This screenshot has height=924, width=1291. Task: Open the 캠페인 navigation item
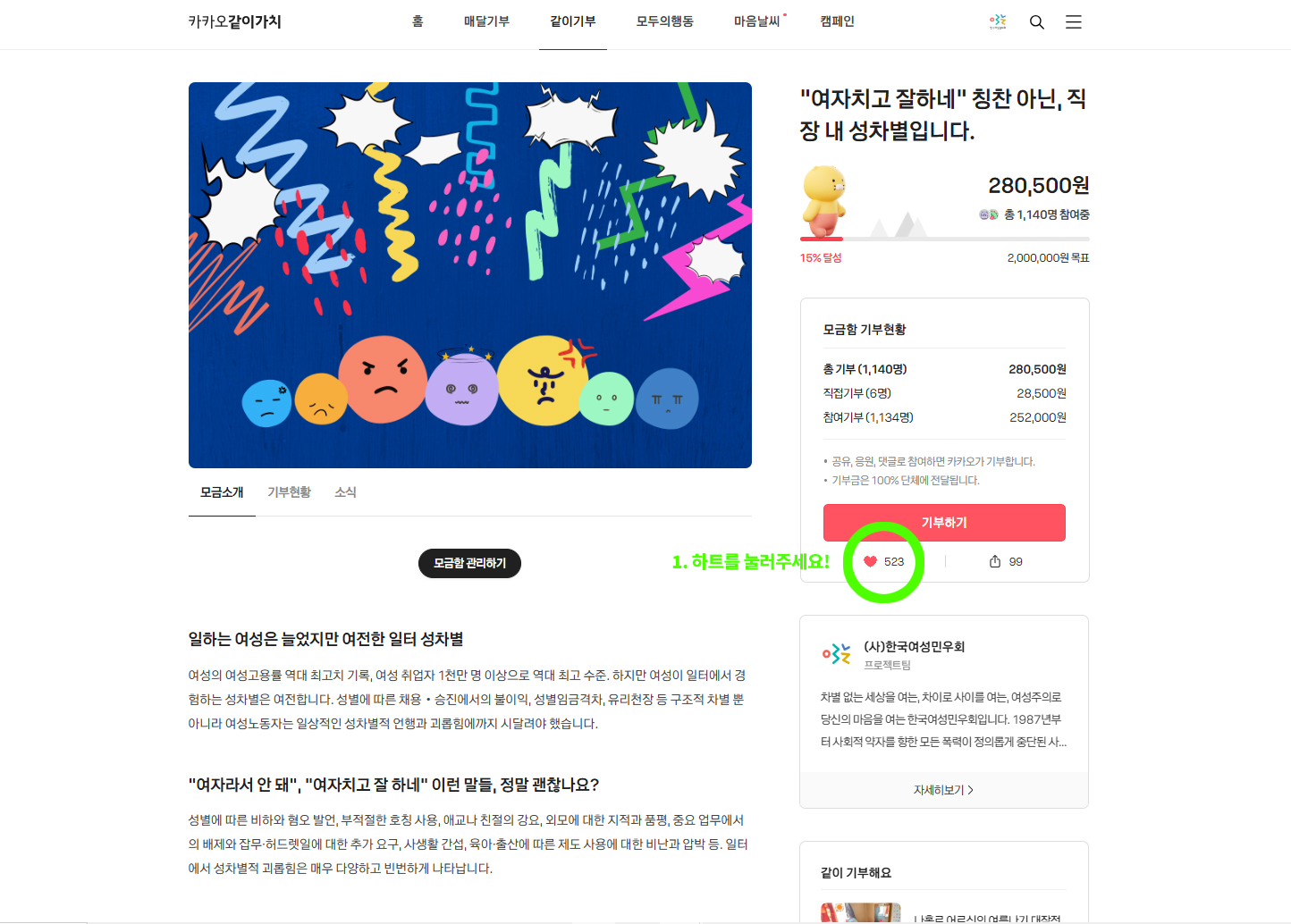837,21
